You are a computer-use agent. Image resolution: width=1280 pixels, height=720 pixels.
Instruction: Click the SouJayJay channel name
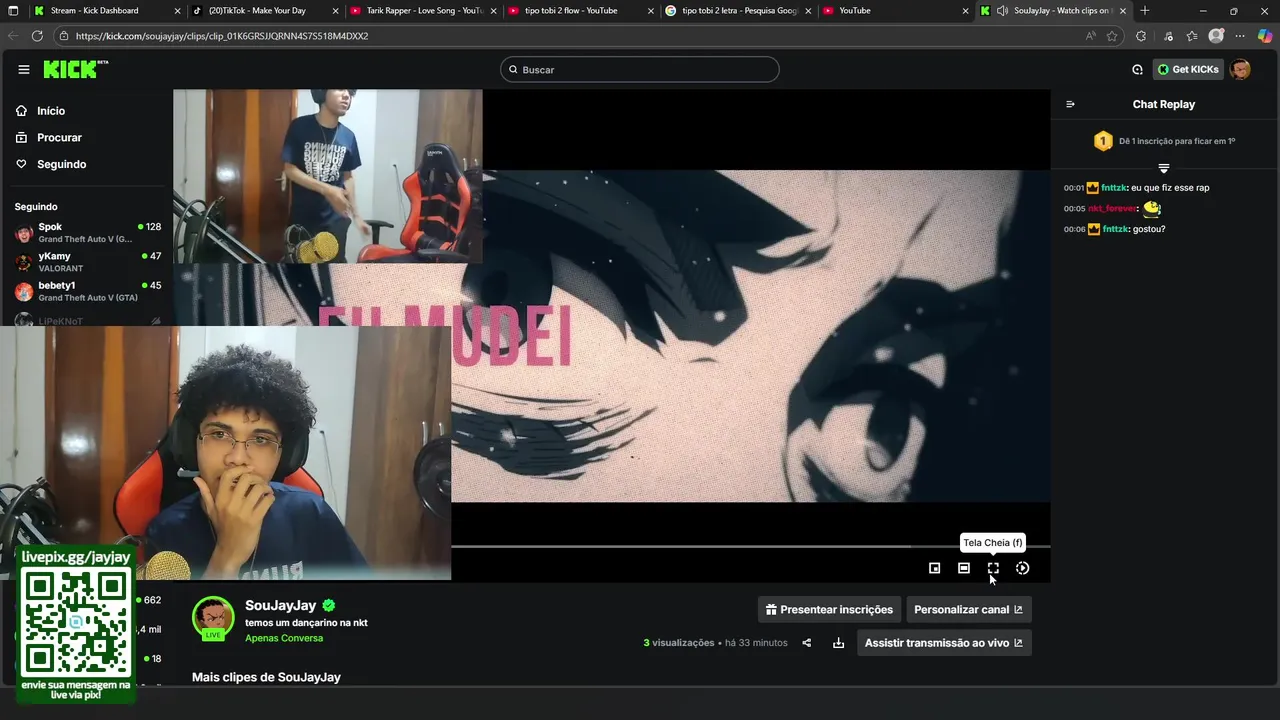(280, 605)
